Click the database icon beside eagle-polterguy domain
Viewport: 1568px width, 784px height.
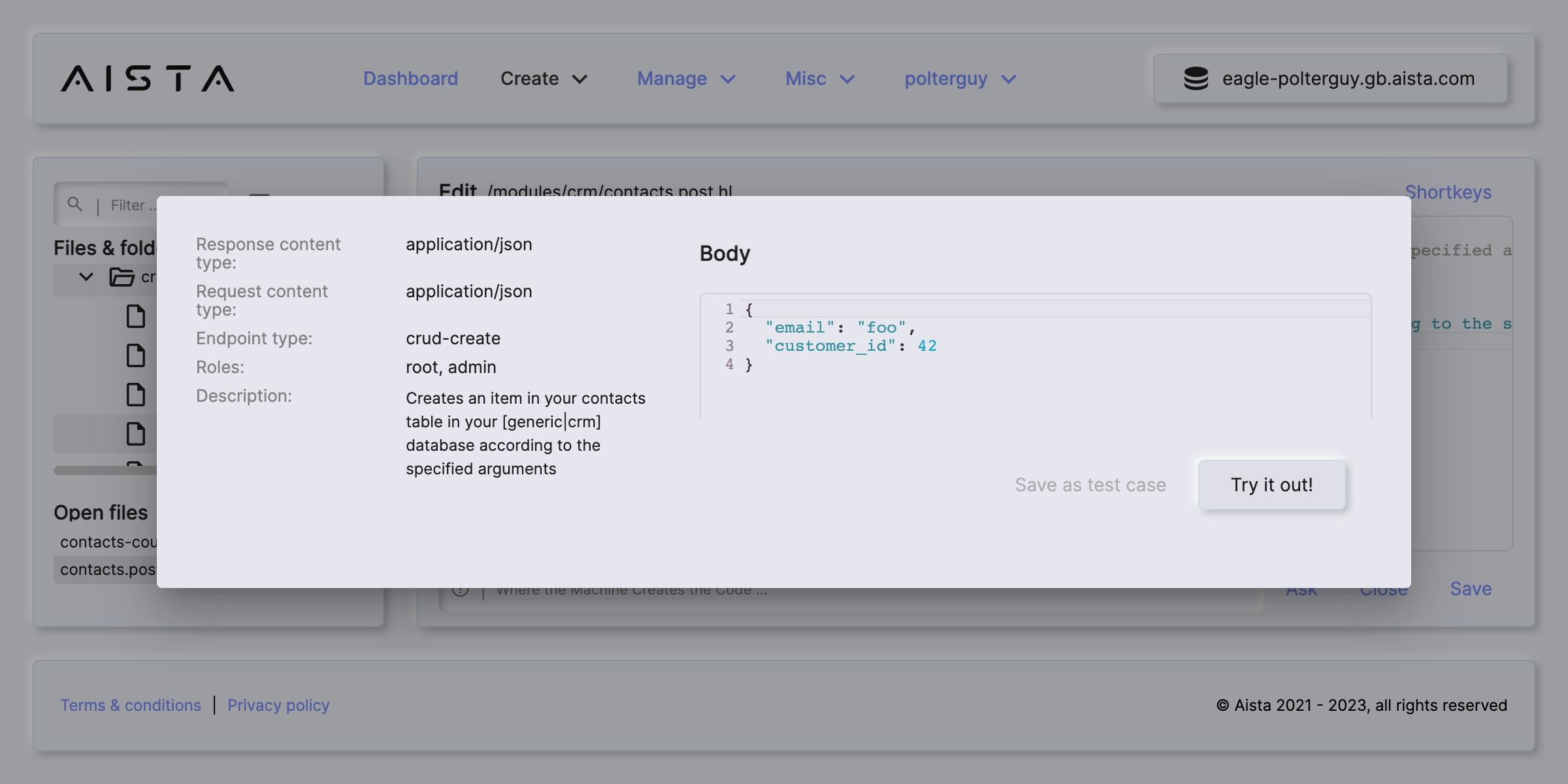pos(1196,78)
